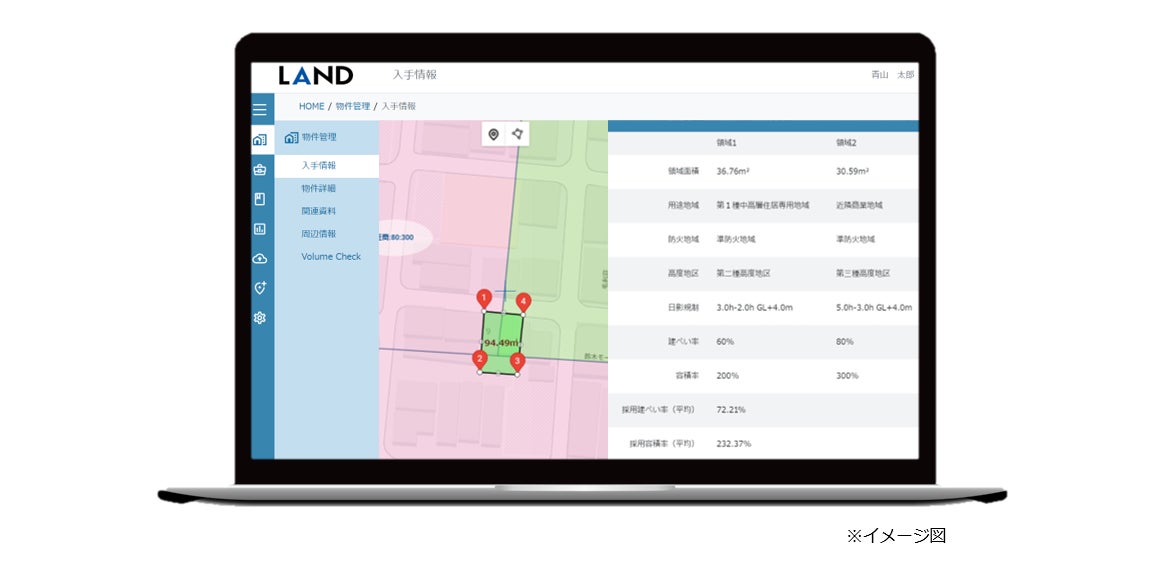Click the 領域面積 row label
The width and height of the screenshot is (1170, 566).
point(683,171)
